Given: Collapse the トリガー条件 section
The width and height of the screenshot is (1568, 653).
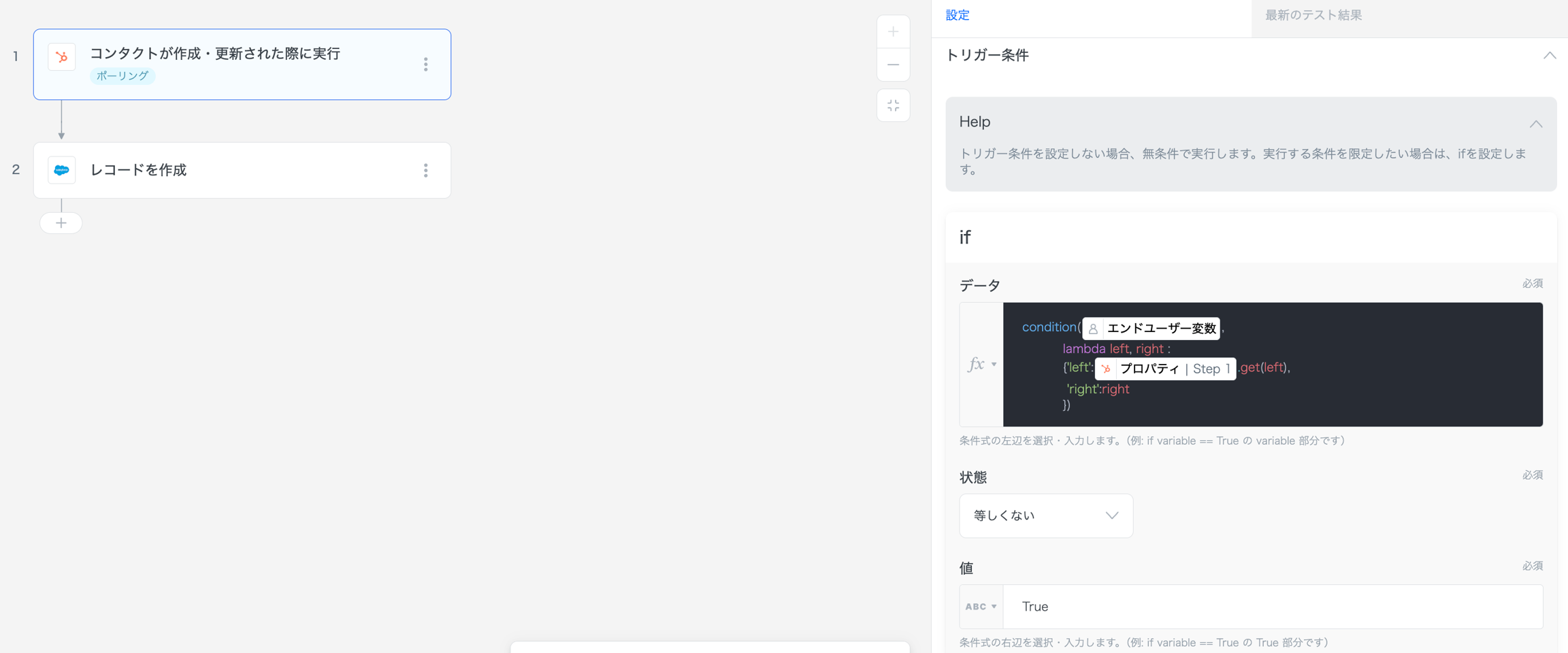Looking at the screenshot, I should (x=1549, y=56).
